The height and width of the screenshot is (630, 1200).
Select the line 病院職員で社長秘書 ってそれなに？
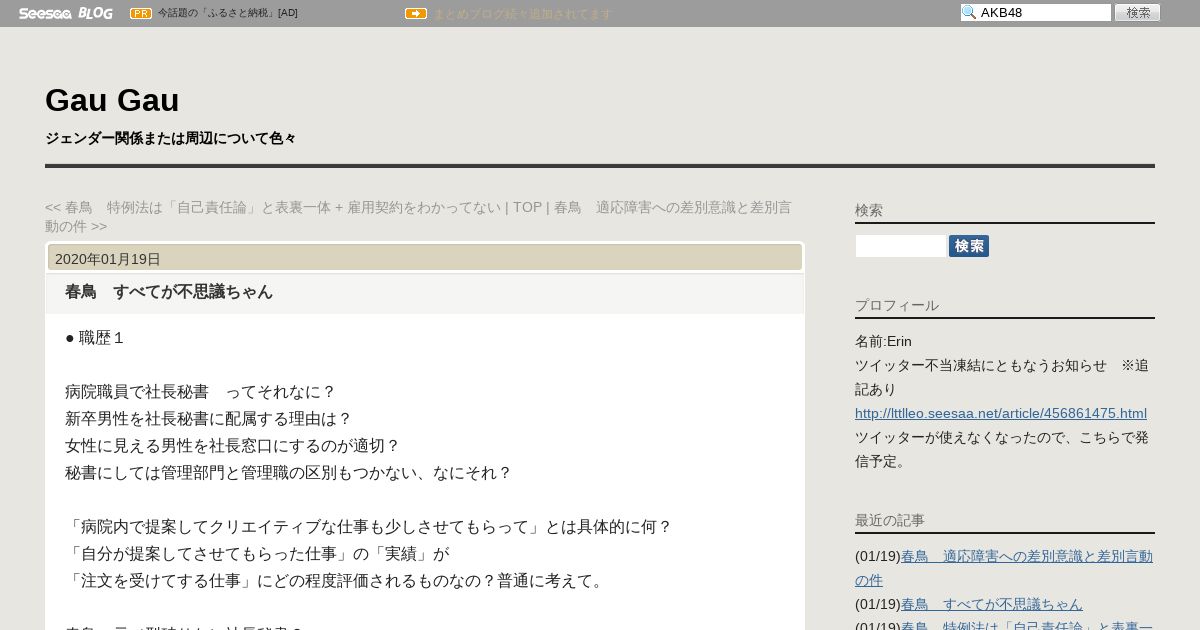tap(201, 392)
